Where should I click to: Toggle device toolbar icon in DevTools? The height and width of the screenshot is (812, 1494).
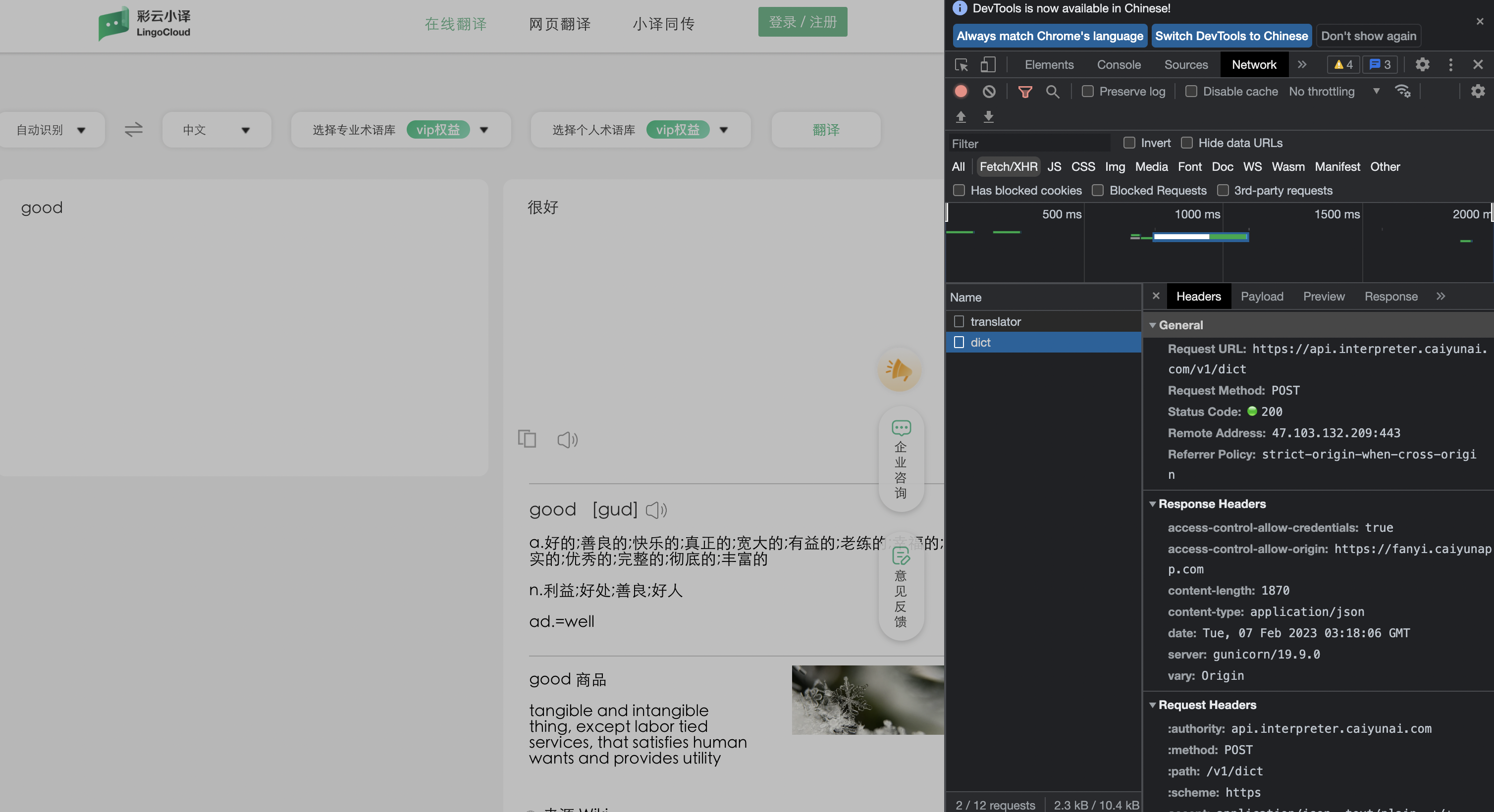[x=988, y=64]
